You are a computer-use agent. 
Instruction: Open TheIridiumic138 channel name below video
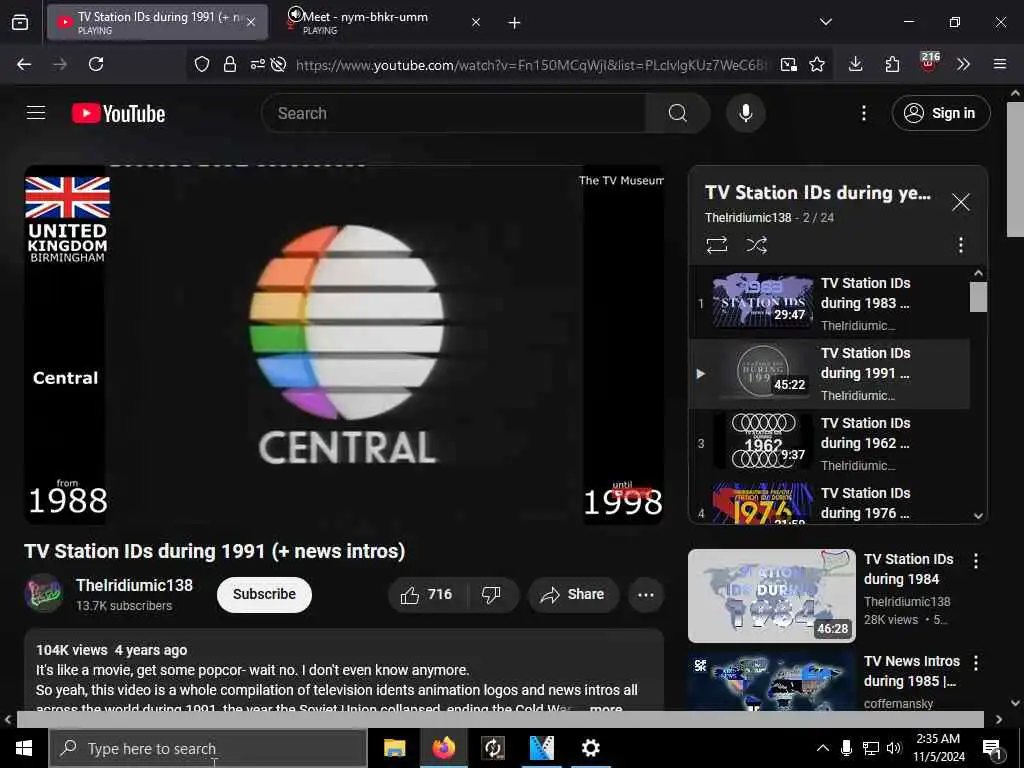tap(135, 585)
